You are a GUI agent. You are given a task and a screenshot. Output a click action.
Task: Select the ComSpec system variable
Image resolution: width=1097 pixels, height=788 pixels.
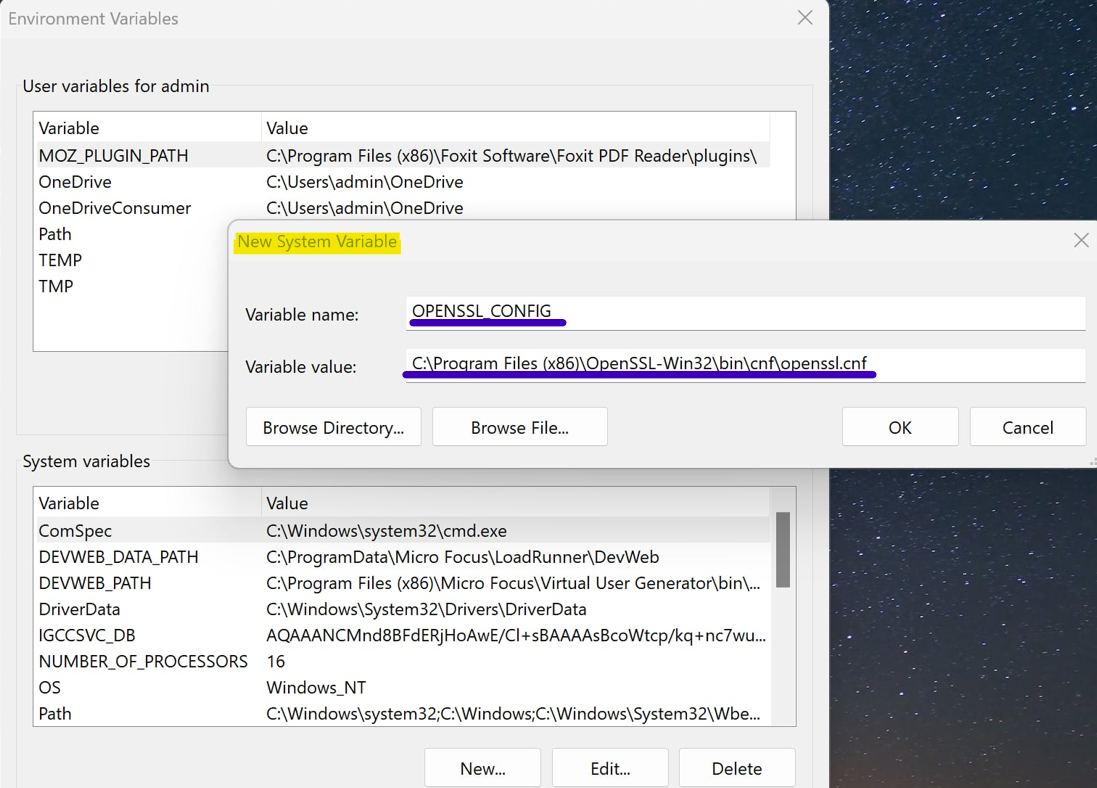click(150, 530)
